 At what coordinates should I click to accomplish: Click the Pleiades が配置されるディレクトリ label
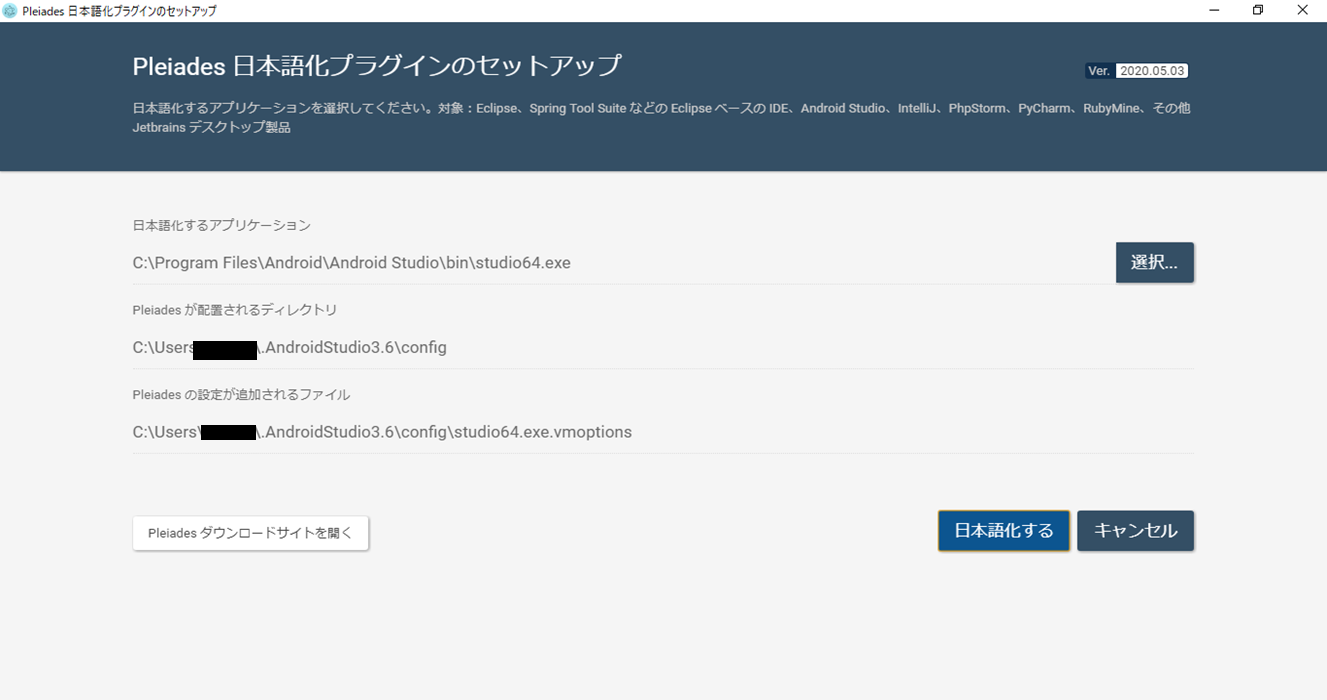tap(235, 310)
